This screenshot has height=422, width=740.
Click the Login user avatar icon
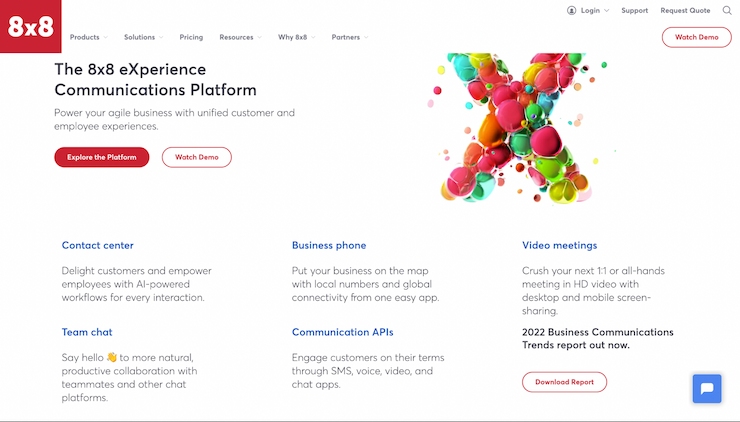(572, 10)
